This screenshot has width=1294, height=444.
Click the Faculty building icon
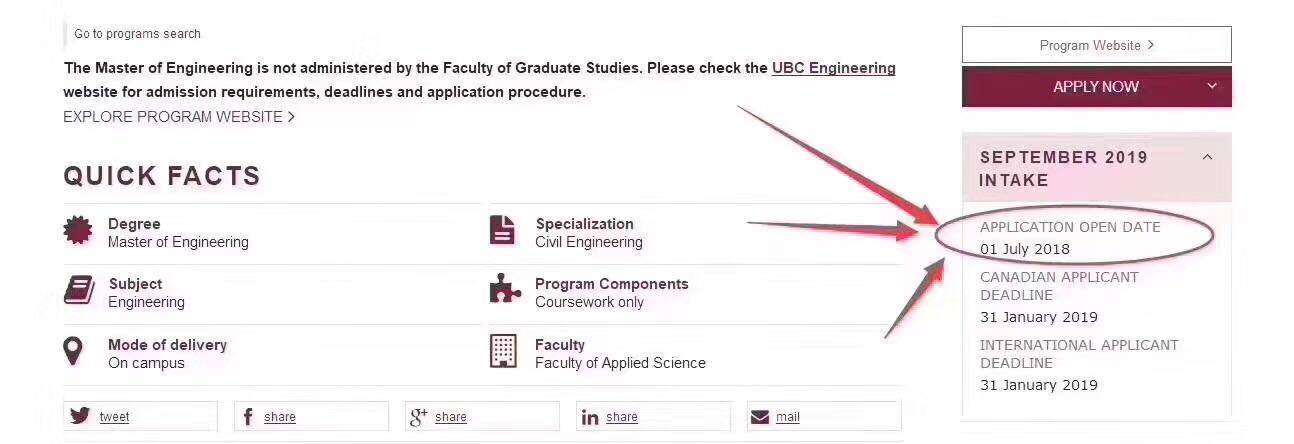503,351
